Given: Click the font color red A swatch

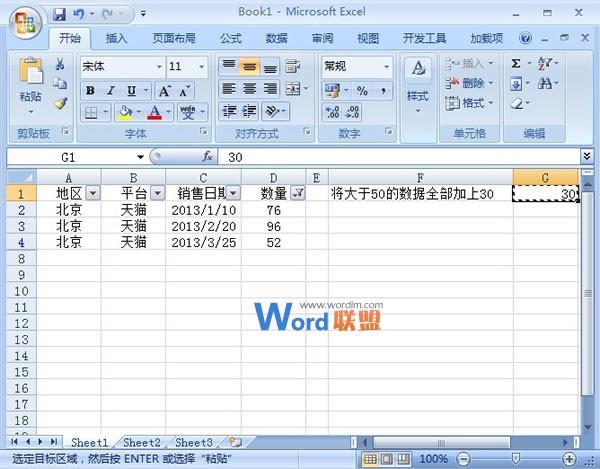Looking at the screenshot, I should (x=154, y=113).
